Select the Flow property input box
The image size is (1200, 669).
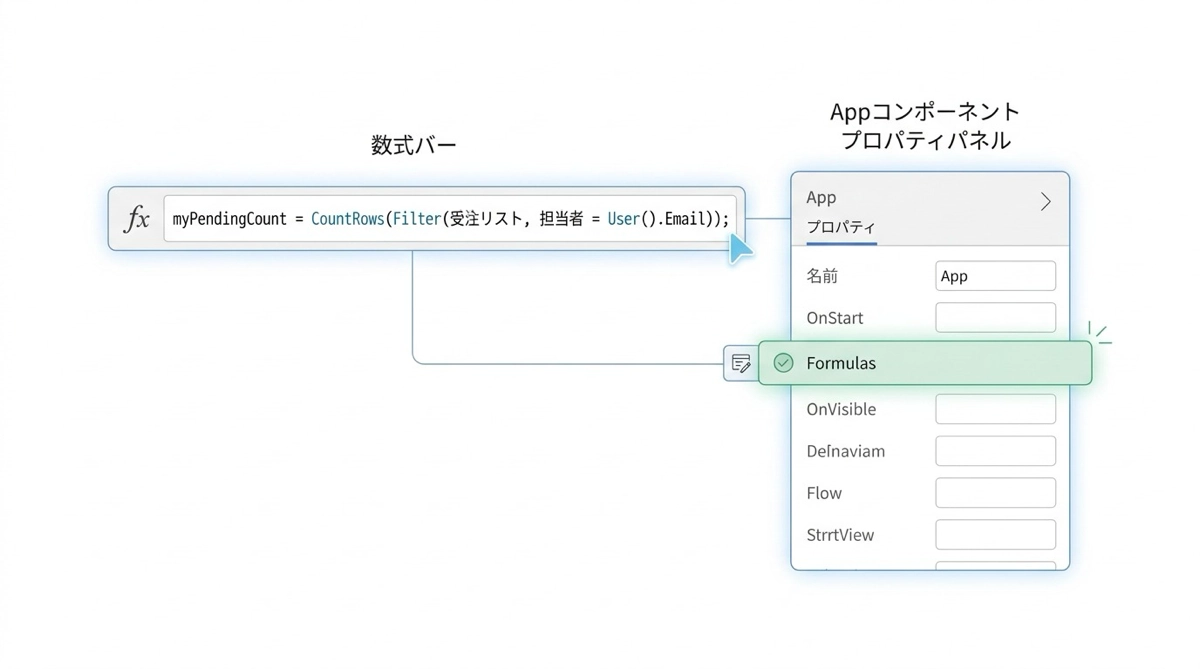tap(995, 493)
